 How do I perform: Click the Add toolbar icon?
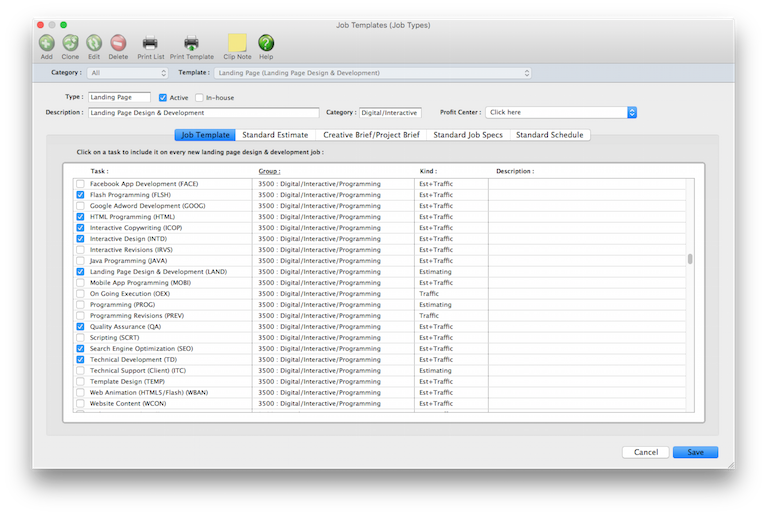[x=47, y=43]
